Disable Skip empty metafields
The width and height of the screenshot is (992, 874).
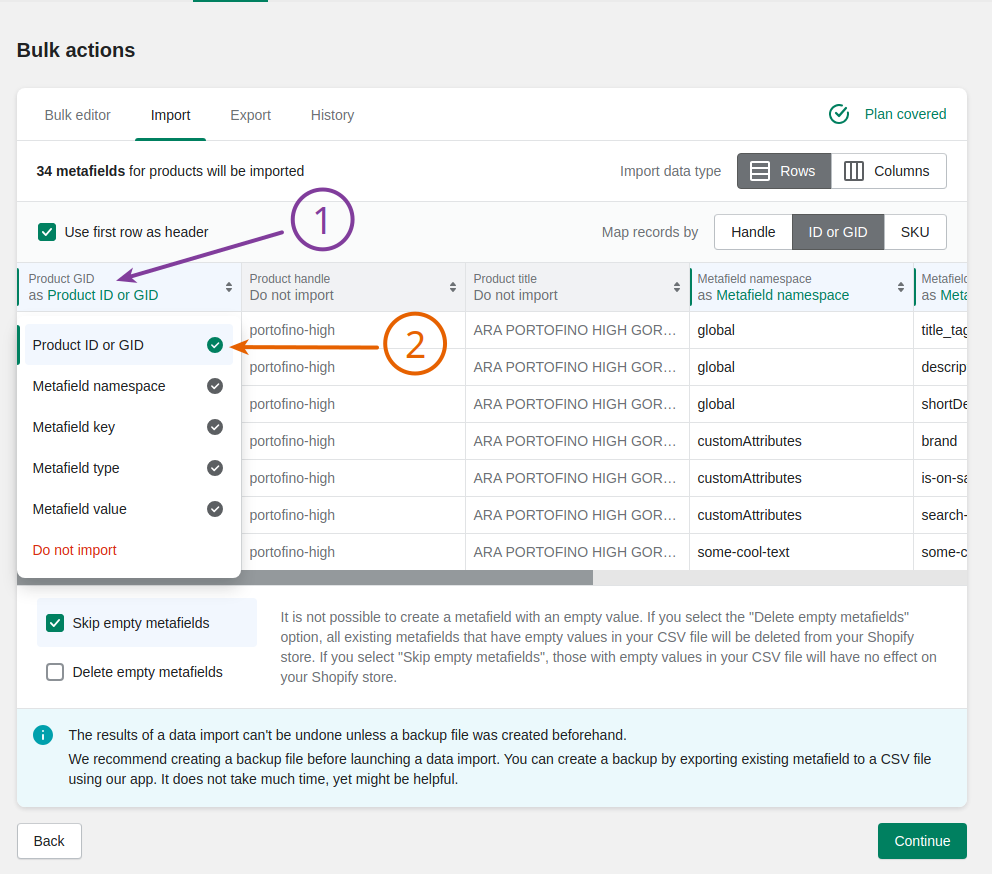[x=55, y=622]
